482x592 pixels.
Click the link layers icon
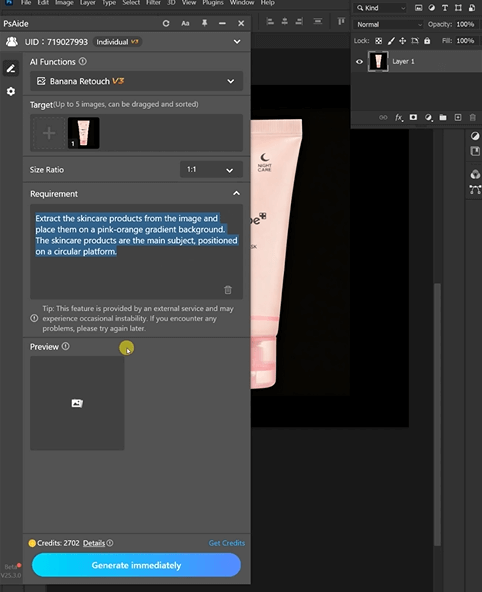(383, 117)
